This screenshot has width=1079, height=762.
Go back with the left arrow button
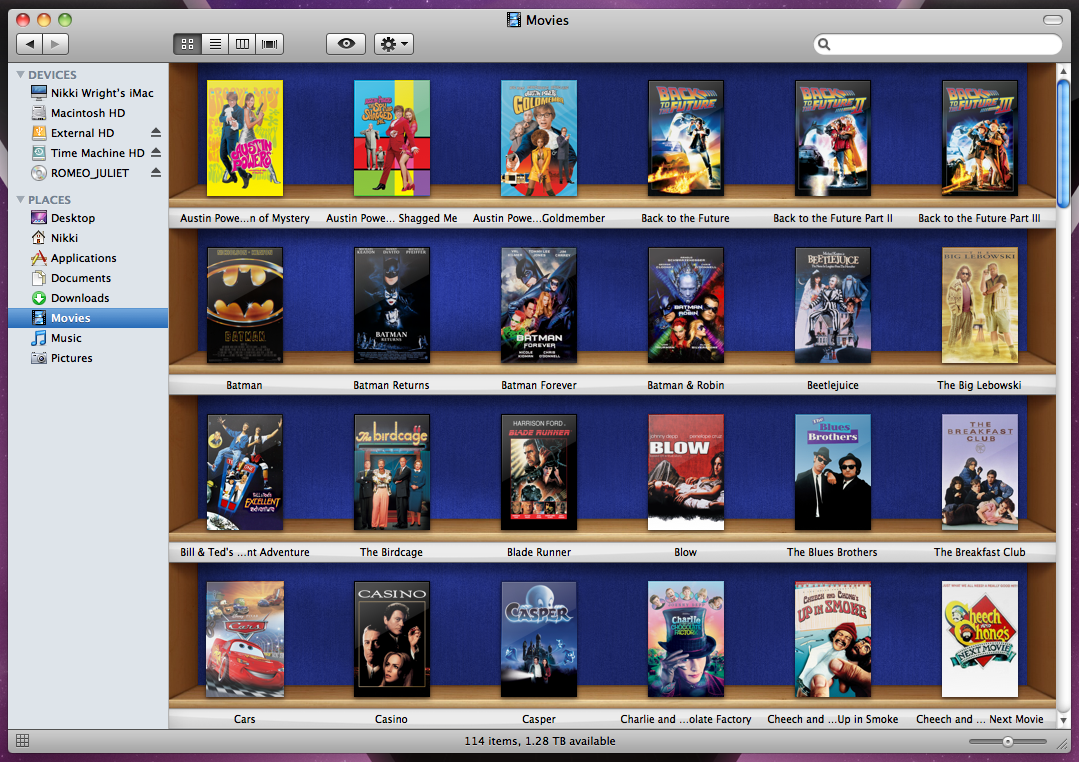30,44
